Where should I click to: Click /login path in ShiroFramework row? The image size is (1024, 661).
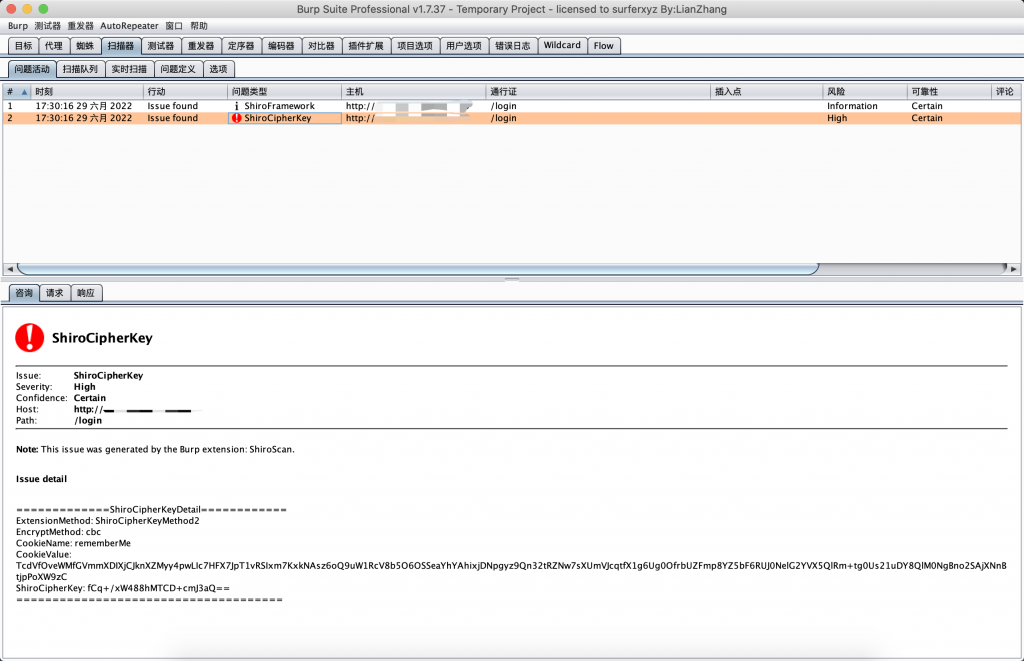(504, 106)
